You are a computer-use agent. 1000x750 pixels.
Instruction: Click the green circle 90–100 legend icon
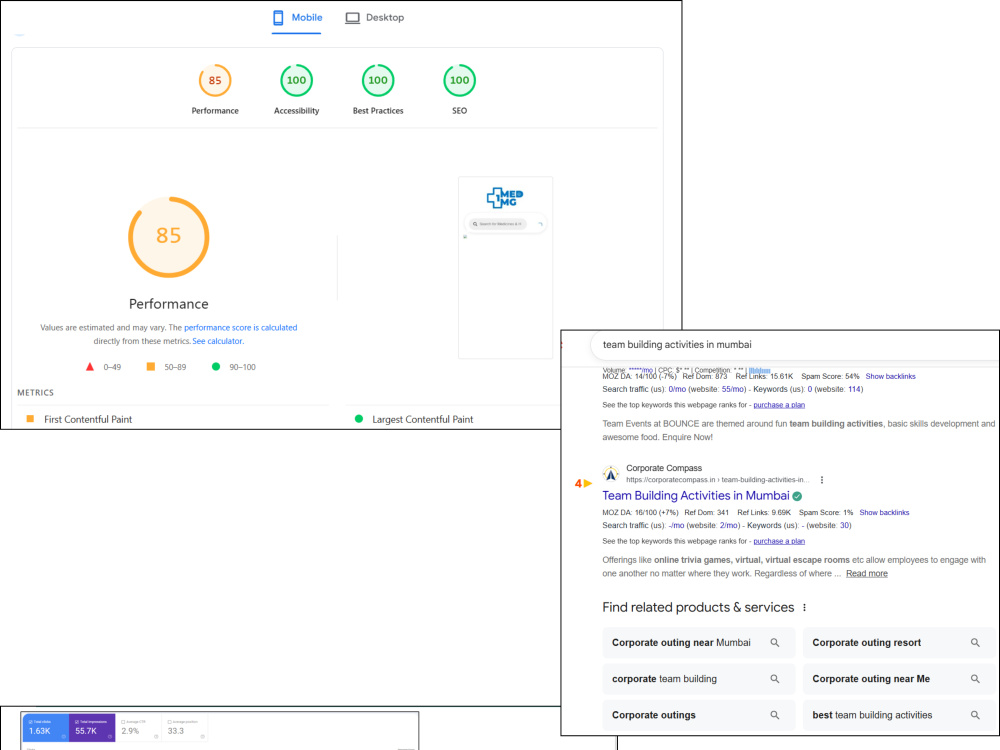pyautogui.click(x=216, y=367)
